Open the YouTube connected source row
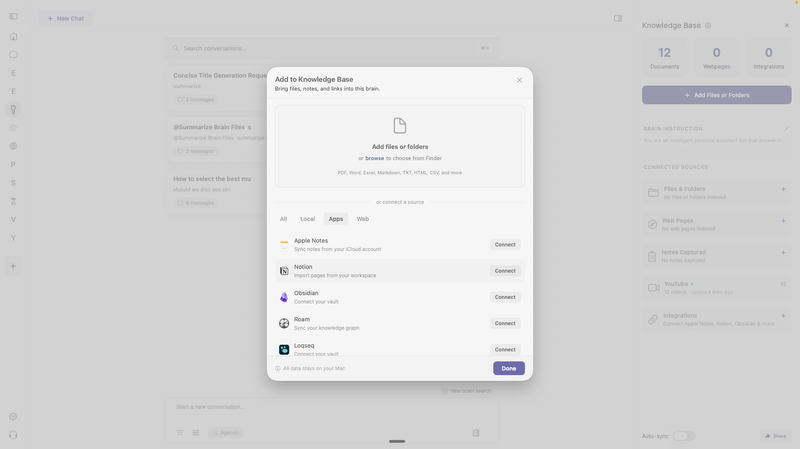 click(716, 288)
